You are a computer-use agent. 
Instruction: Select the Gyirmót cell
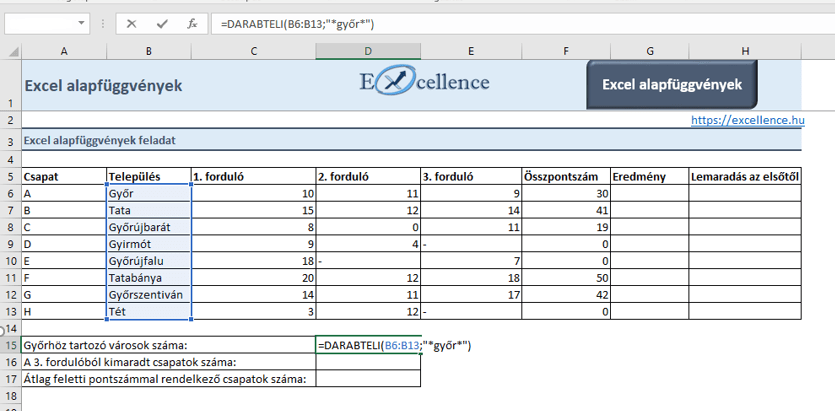149,244
